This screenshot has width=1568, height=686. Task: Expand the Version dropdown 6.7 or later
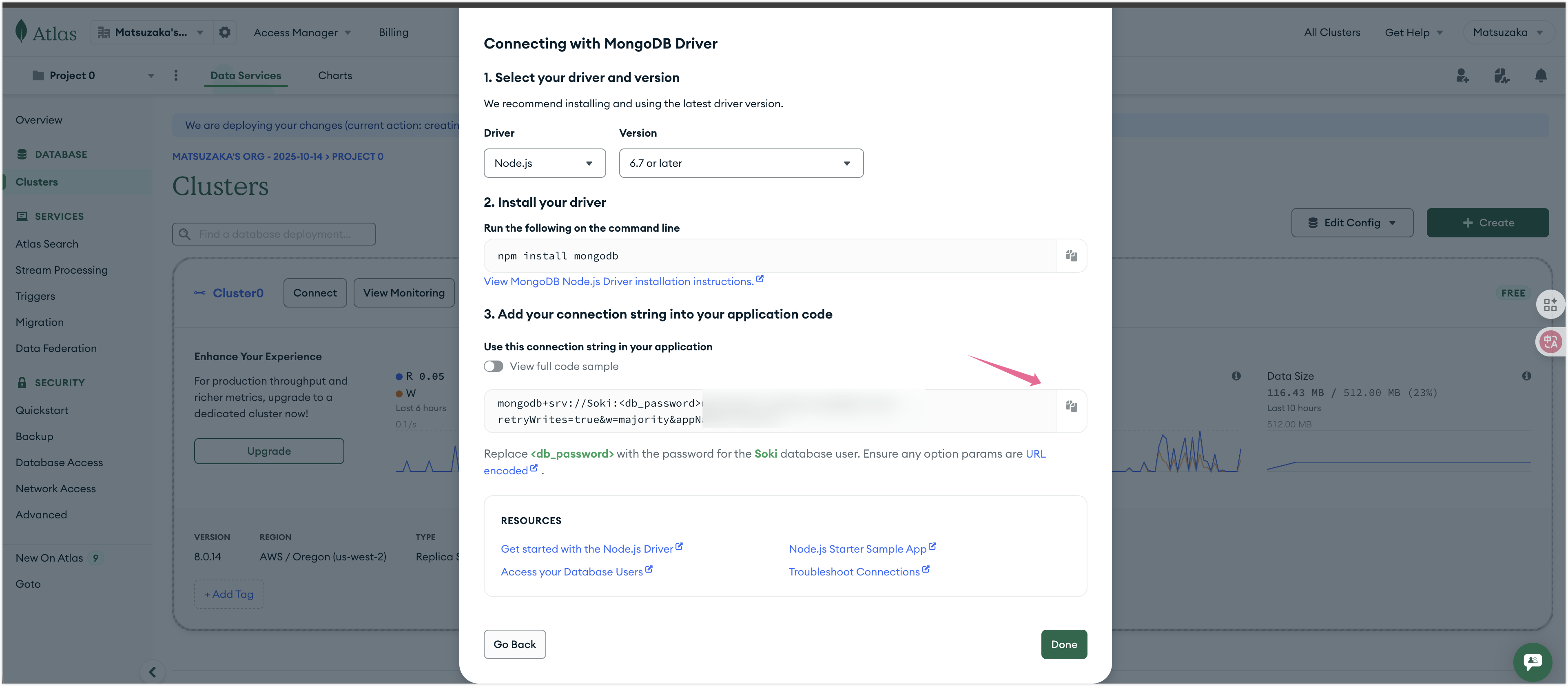click(741, 163)
